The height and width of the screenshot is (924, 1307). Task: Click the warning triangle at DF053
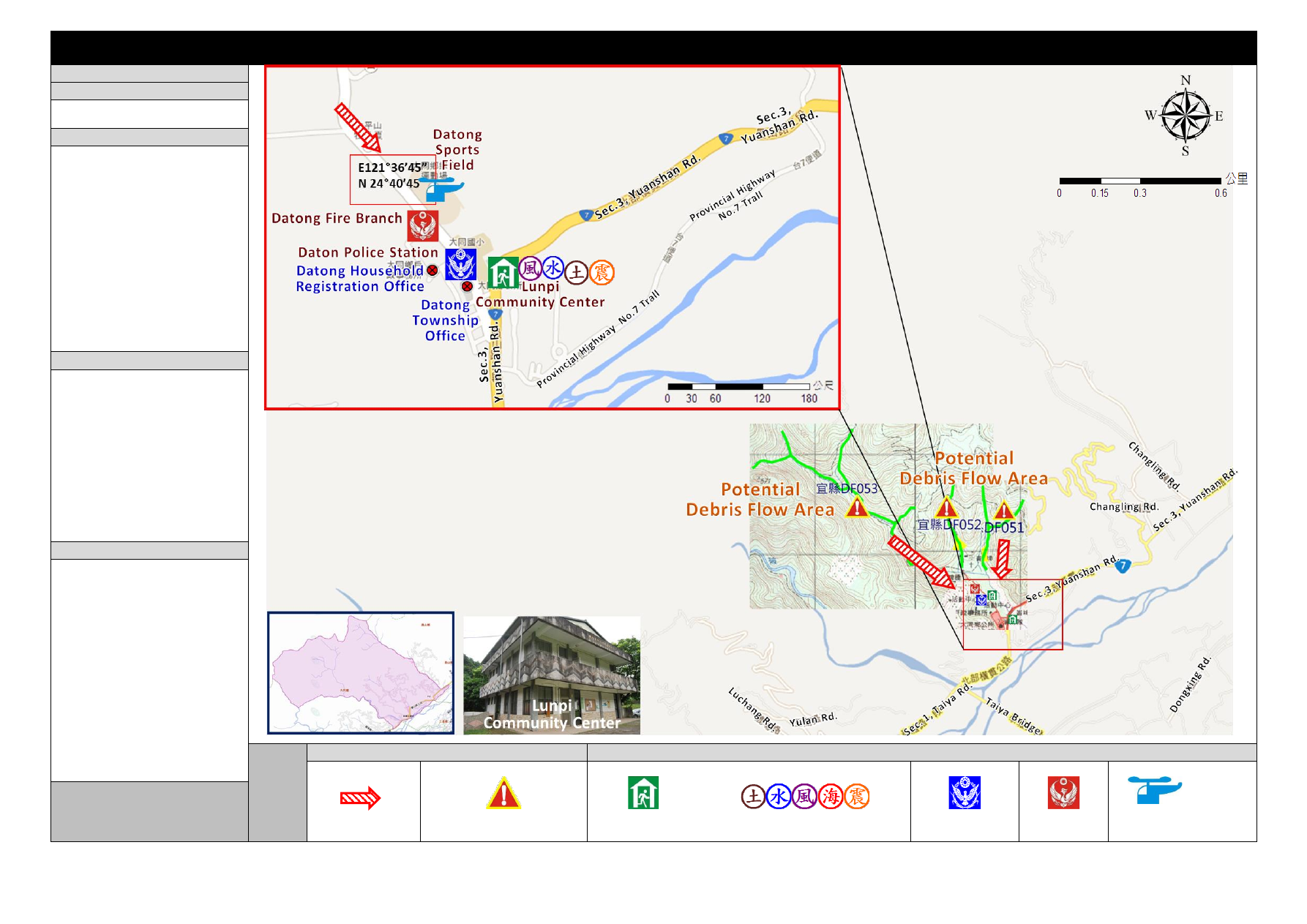click(857, 507)
